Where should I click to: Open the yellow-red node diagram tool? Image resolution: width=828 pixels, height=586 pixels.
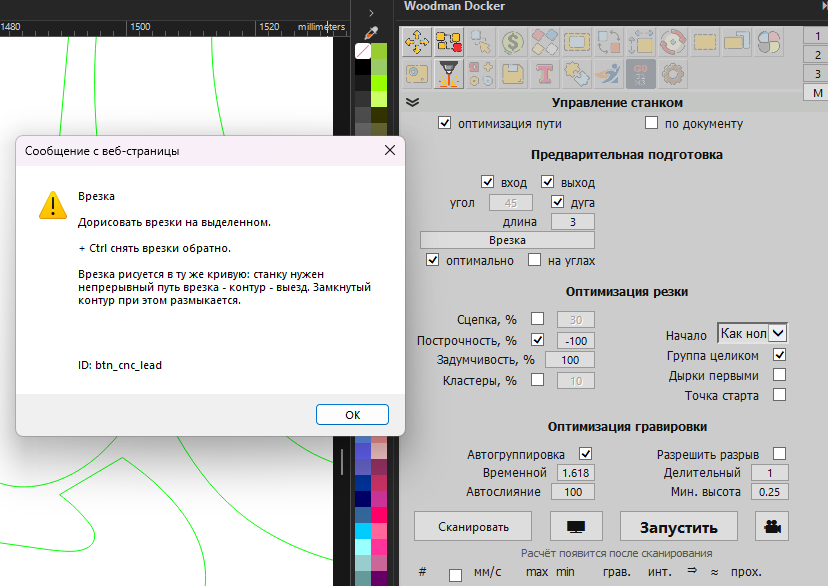pos(449,42)
